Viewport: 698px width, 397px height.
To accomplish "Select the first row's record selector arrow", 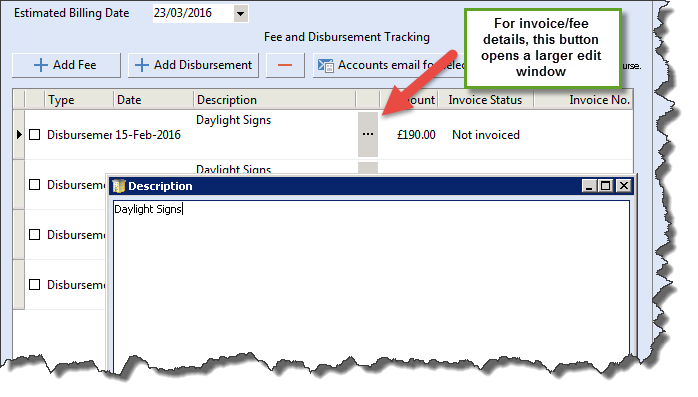I will 19,134.
